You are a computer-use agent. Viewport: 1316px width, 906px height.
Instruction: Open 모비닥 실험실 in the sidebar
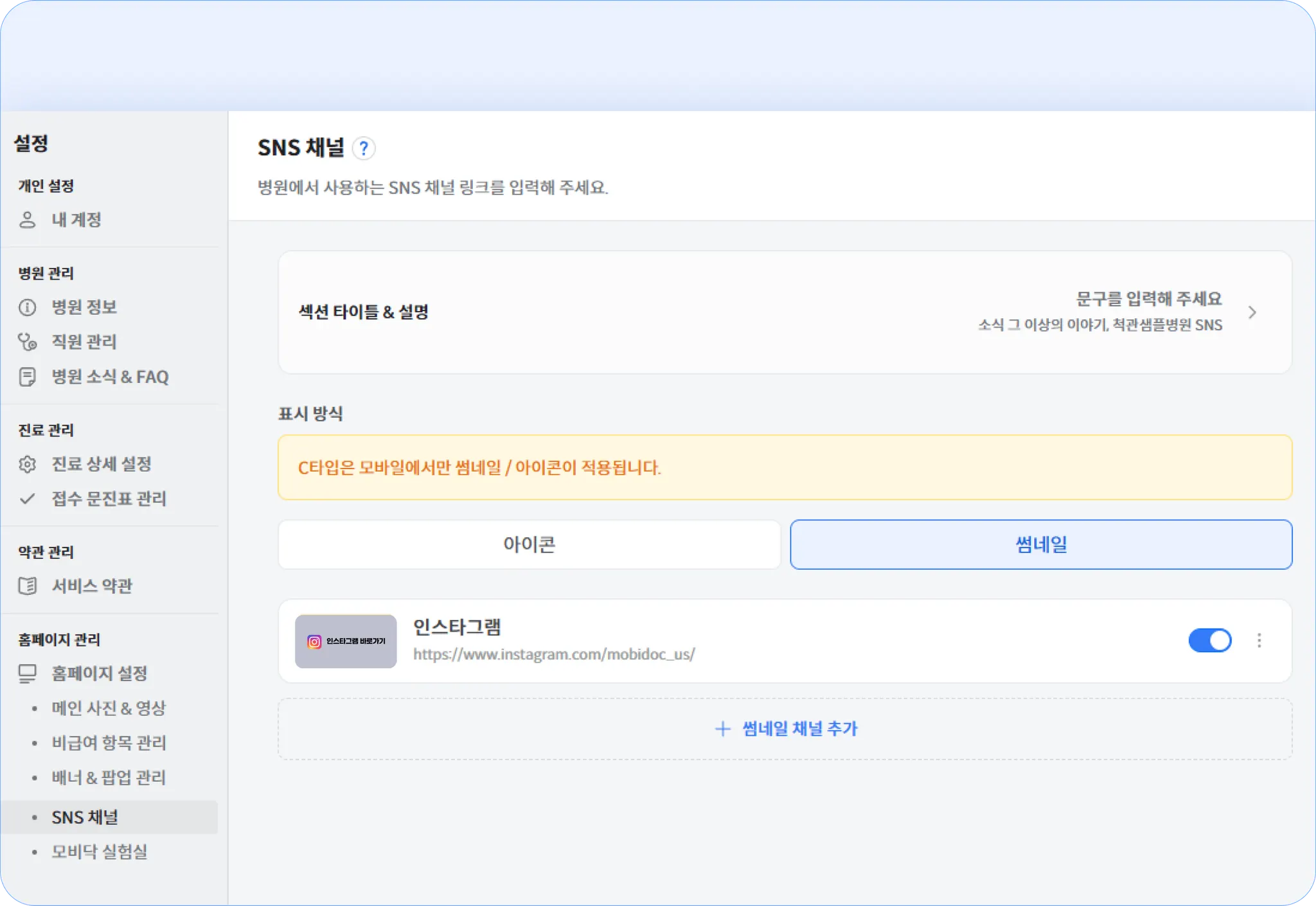(100, 851)
